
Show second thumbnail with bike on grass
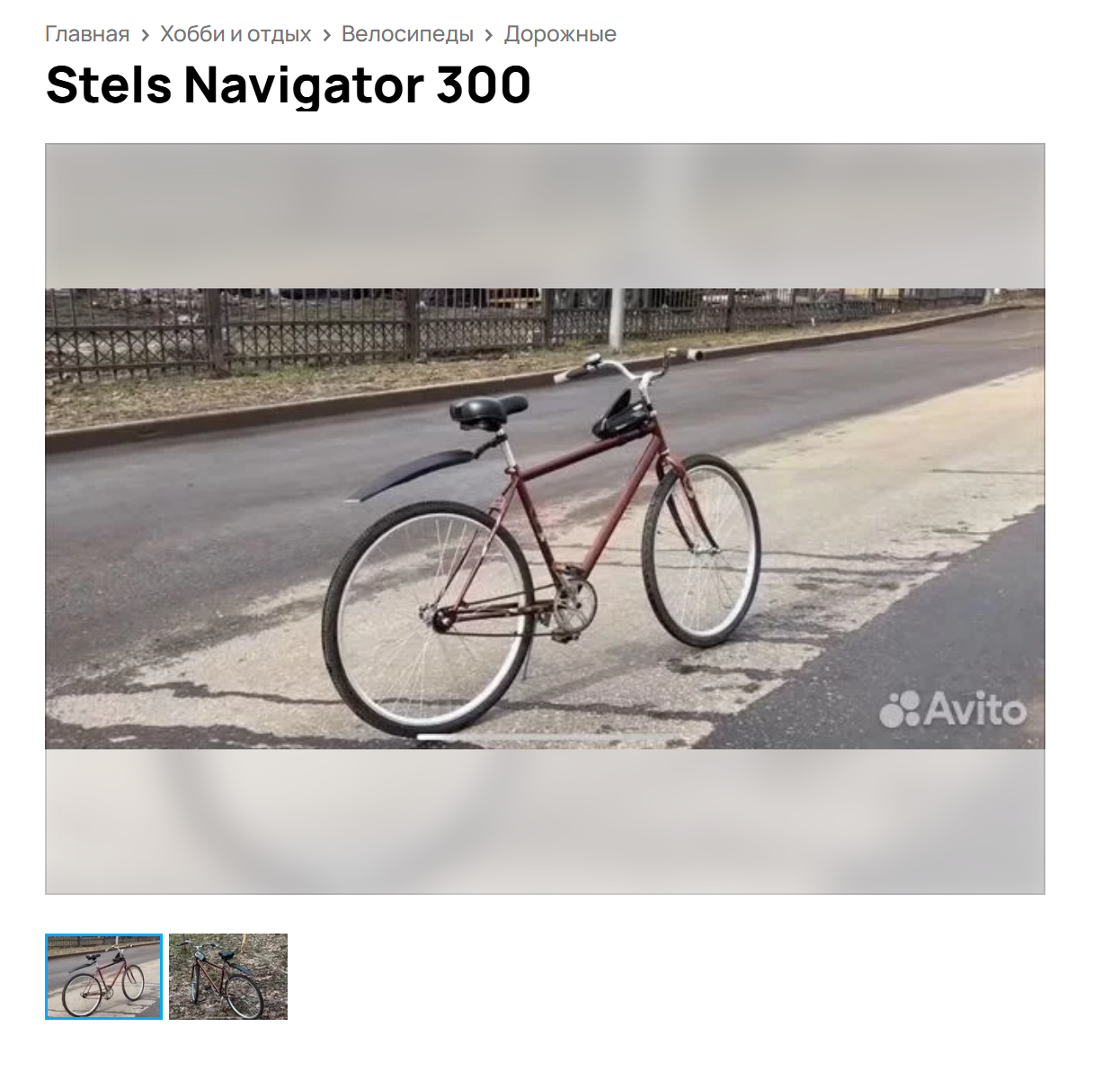point(228,977)
